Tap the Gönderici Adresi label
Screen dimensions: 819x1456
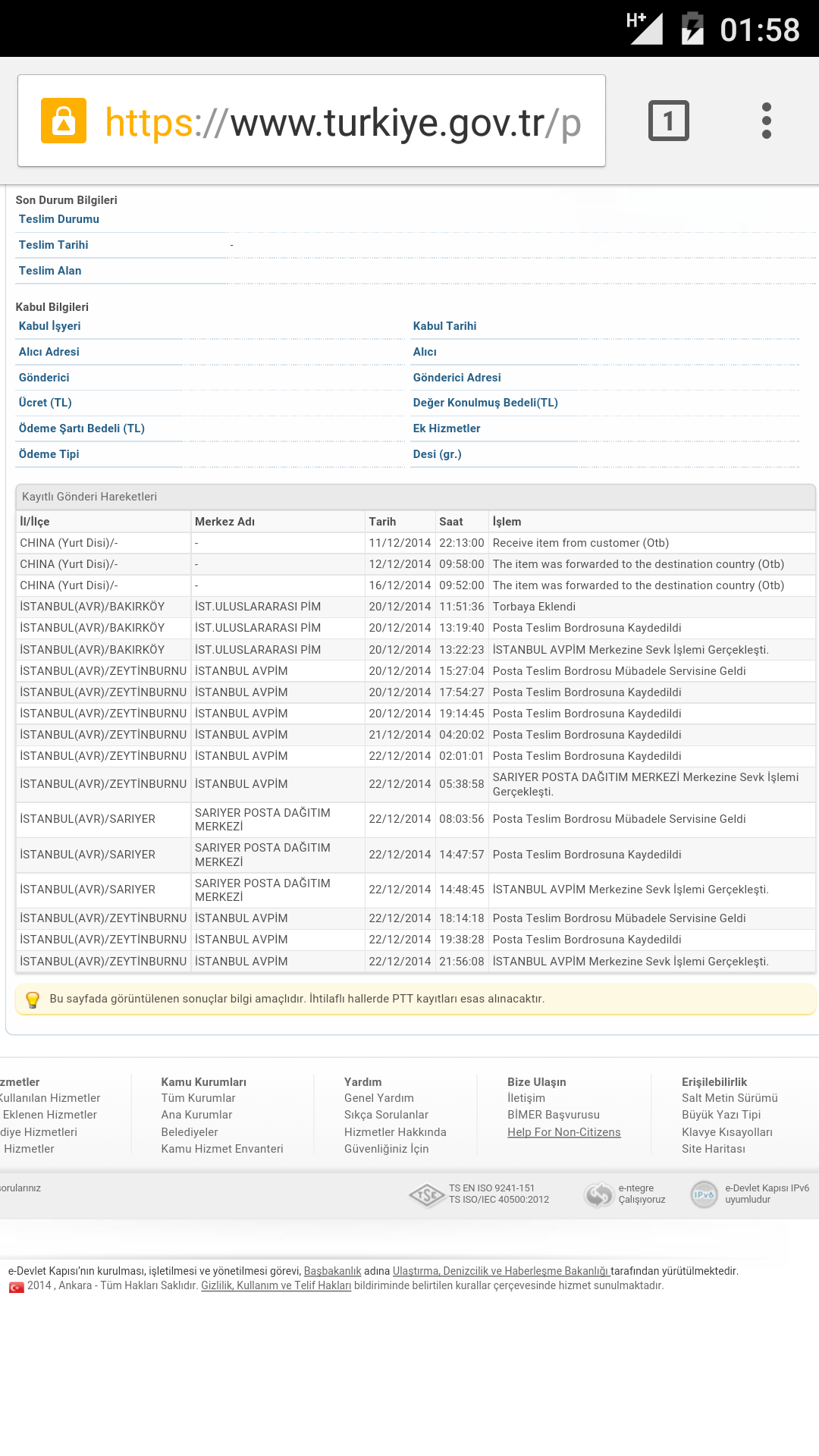tap(457, 378)
